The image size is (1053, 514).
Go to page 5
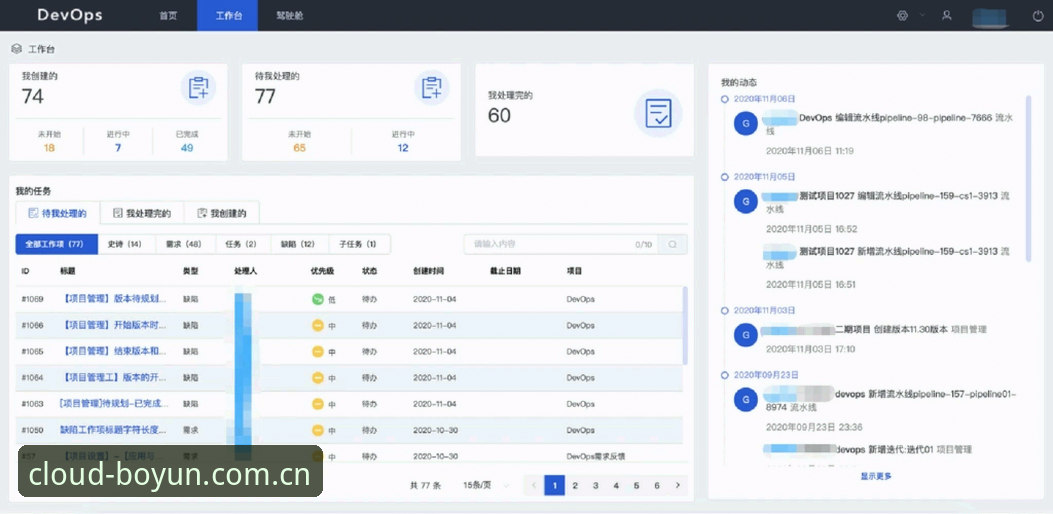point(637,485)
